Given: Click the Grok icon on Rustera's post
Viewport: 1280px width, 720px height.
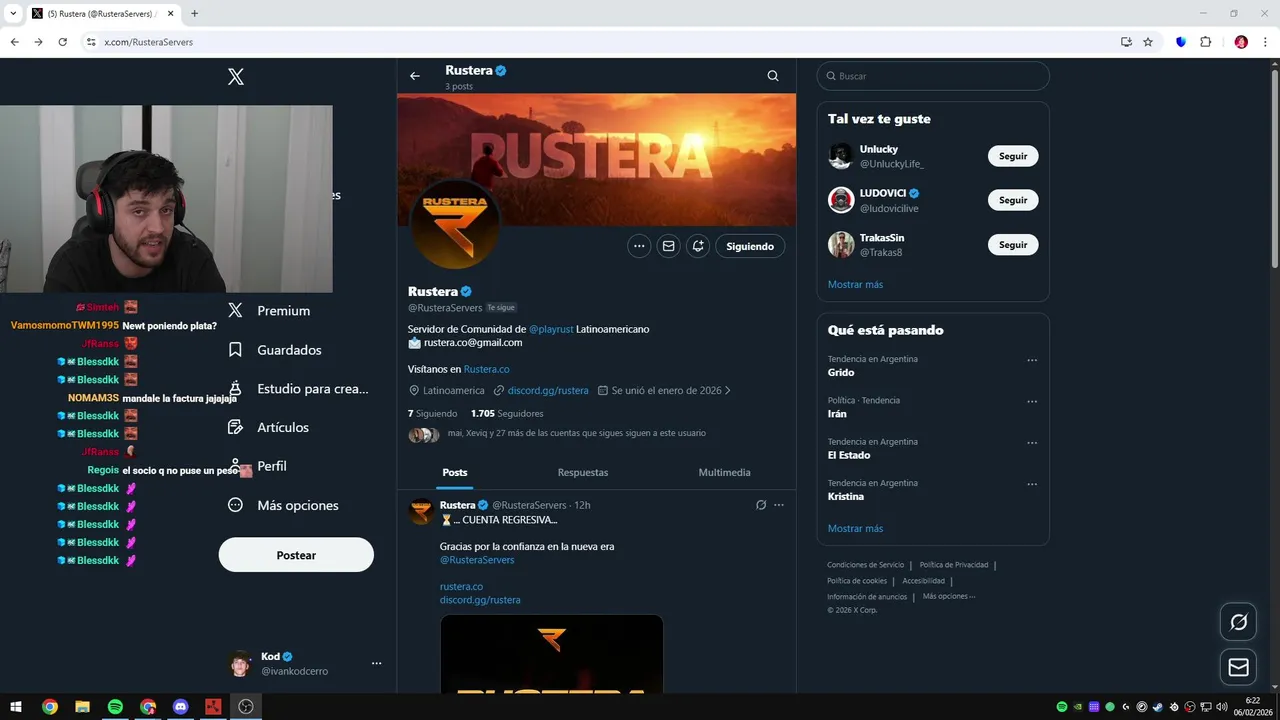Looking at the screenshot, I should point(761,505).
